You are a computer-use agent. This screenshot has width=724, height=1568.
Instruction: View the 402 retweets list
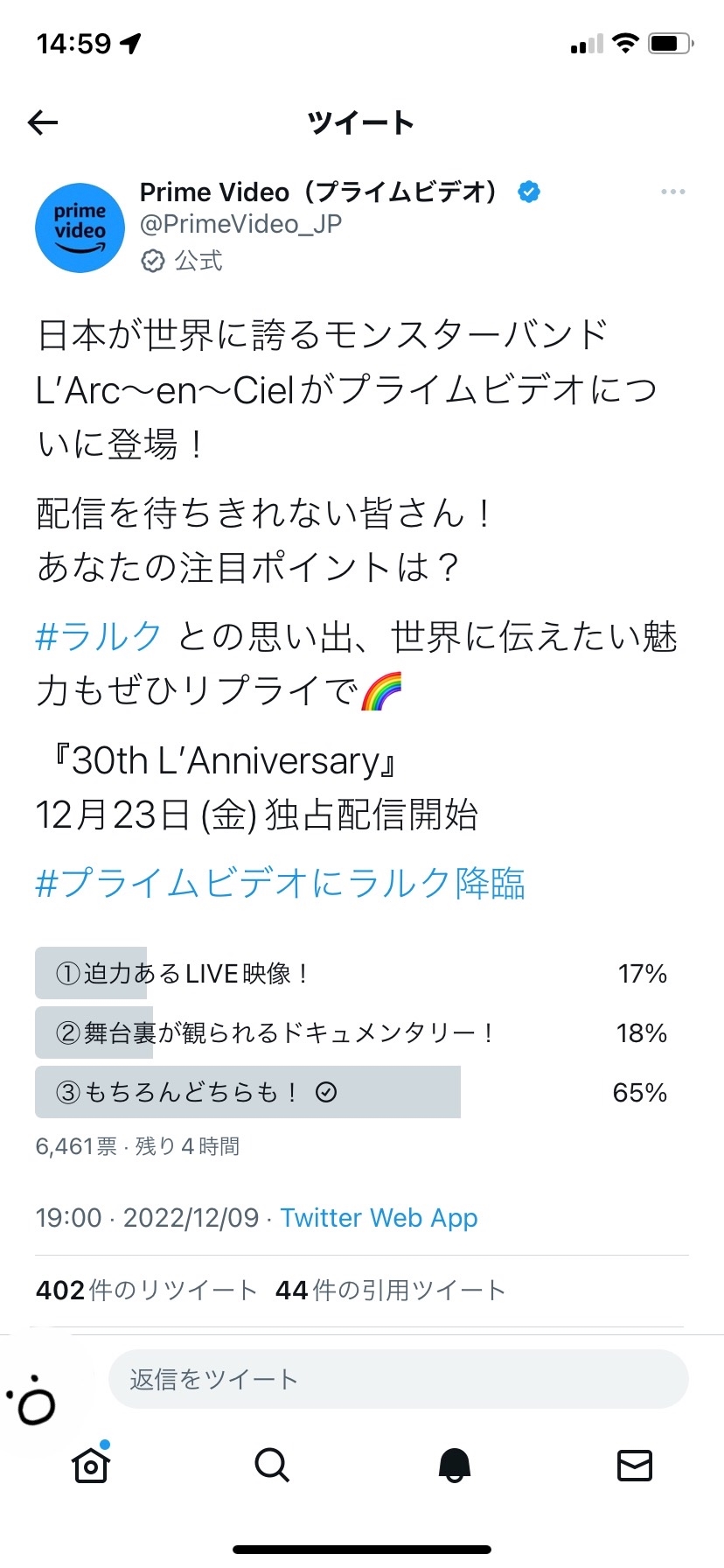click(146, 1290)
